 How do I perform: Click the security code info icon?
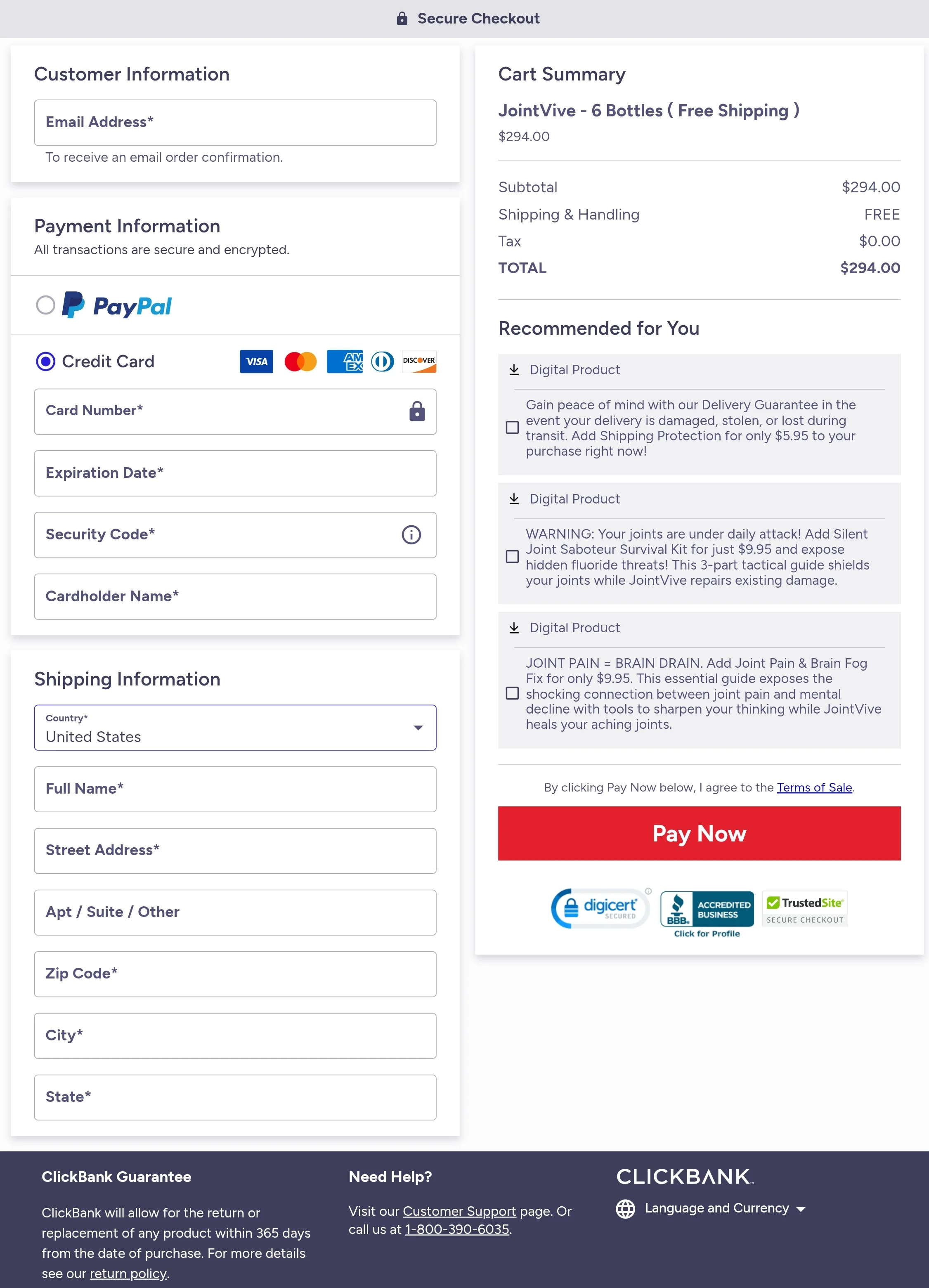point(411,534)
